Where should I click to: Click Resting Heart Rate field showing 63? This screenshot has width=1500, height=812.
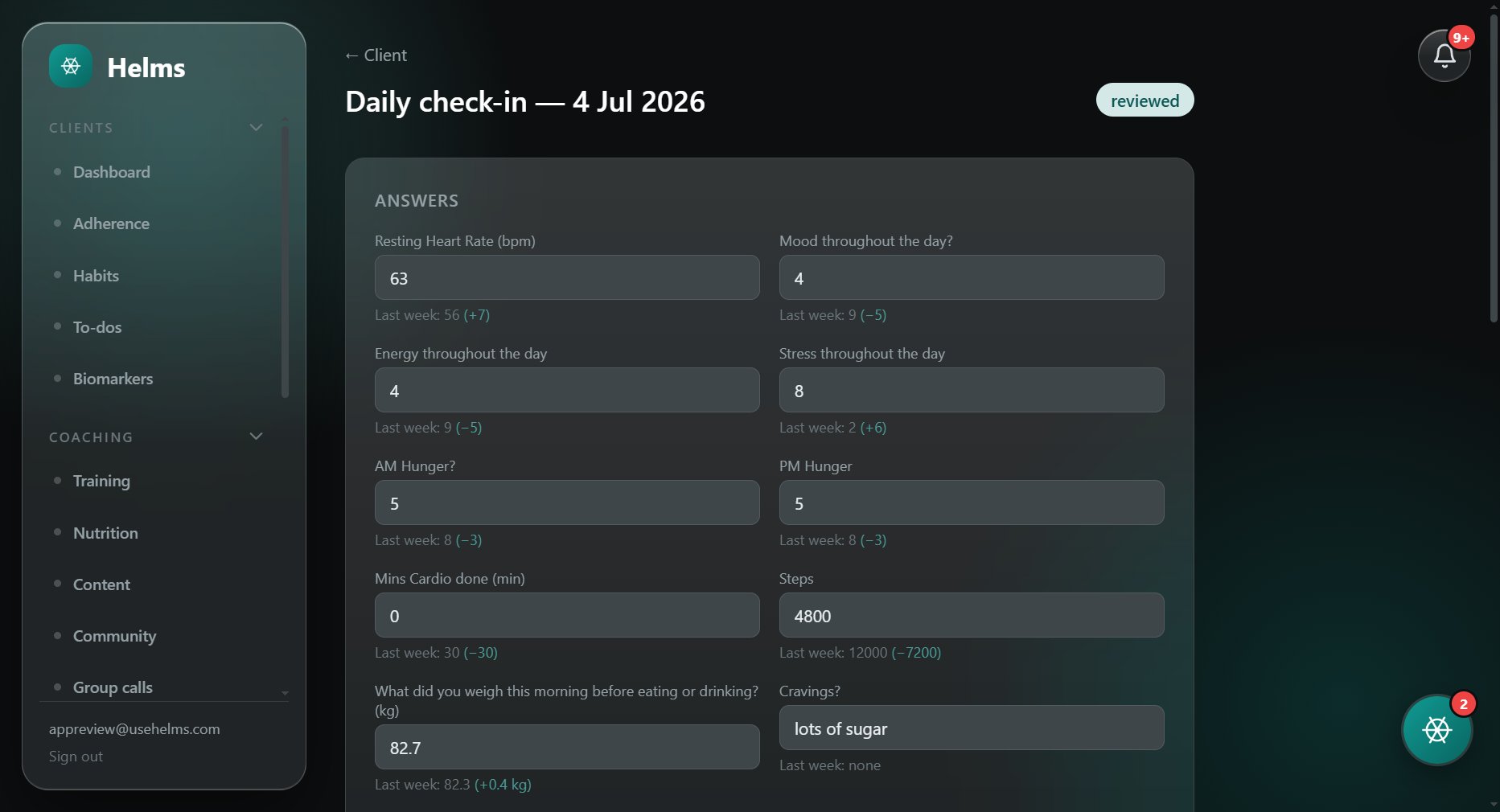point(567,278)
